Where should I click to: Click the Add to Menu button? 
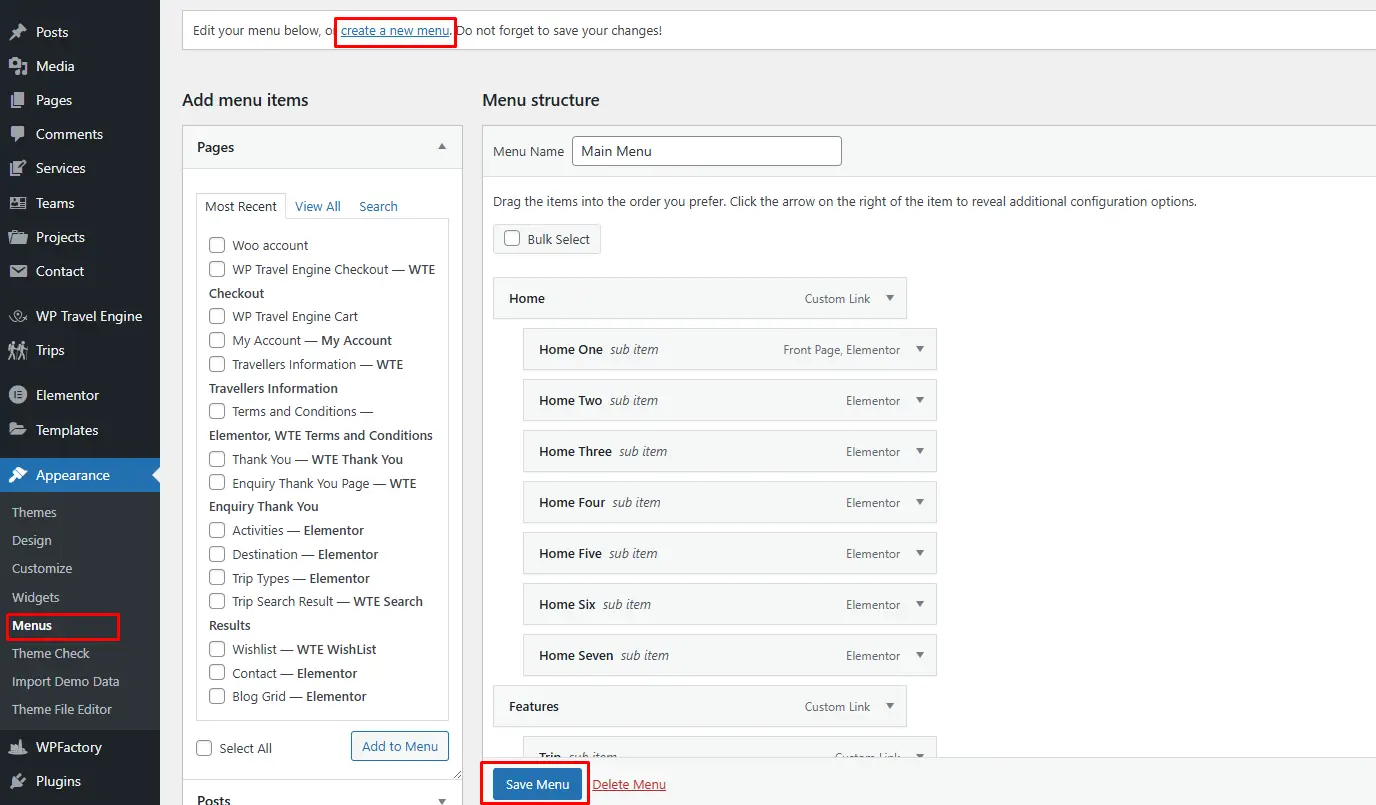[x=400, y=746]
